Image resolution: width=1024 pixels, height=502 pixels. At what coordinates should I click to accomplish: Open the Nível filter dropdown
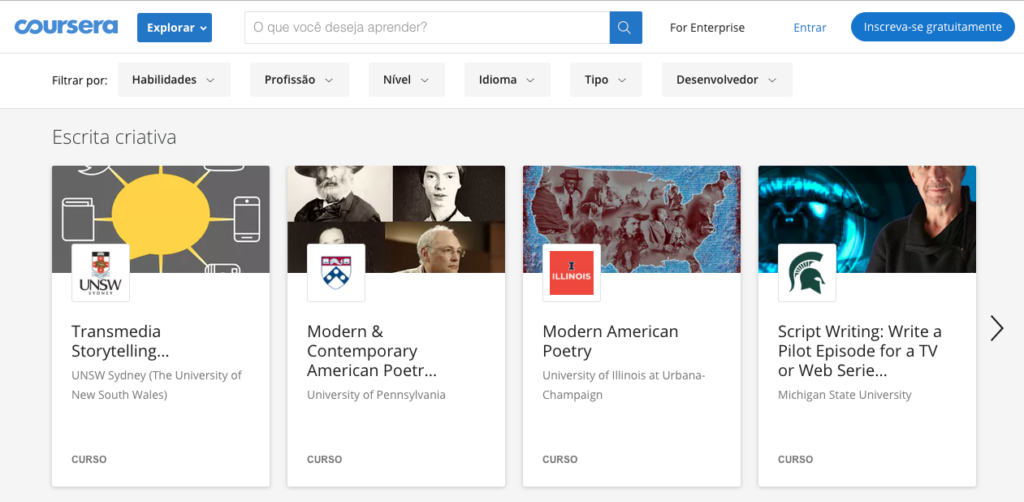click(406, 80)
